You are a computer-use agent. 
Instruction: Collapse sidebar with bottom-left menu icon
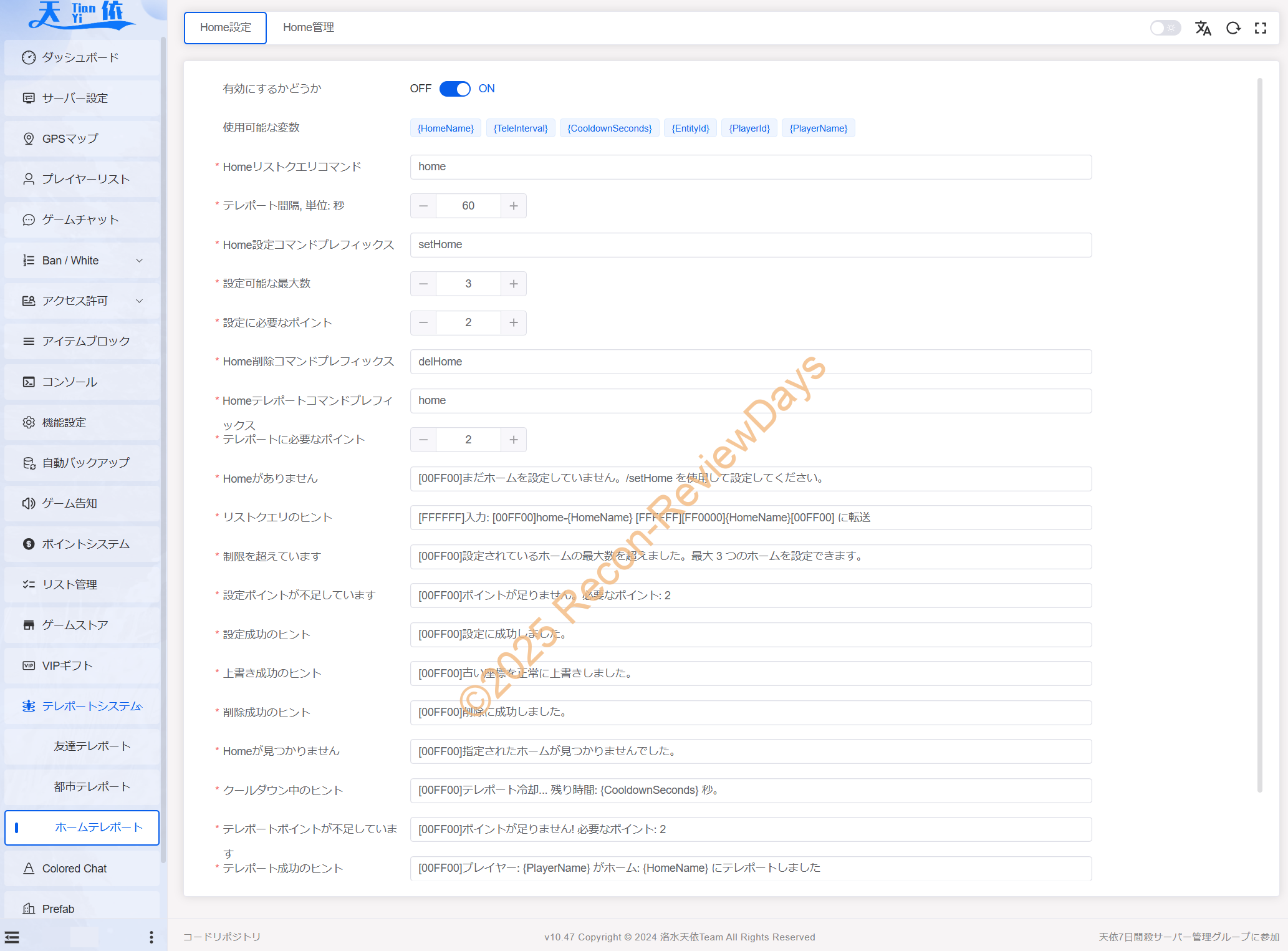[x=12, y=937]
